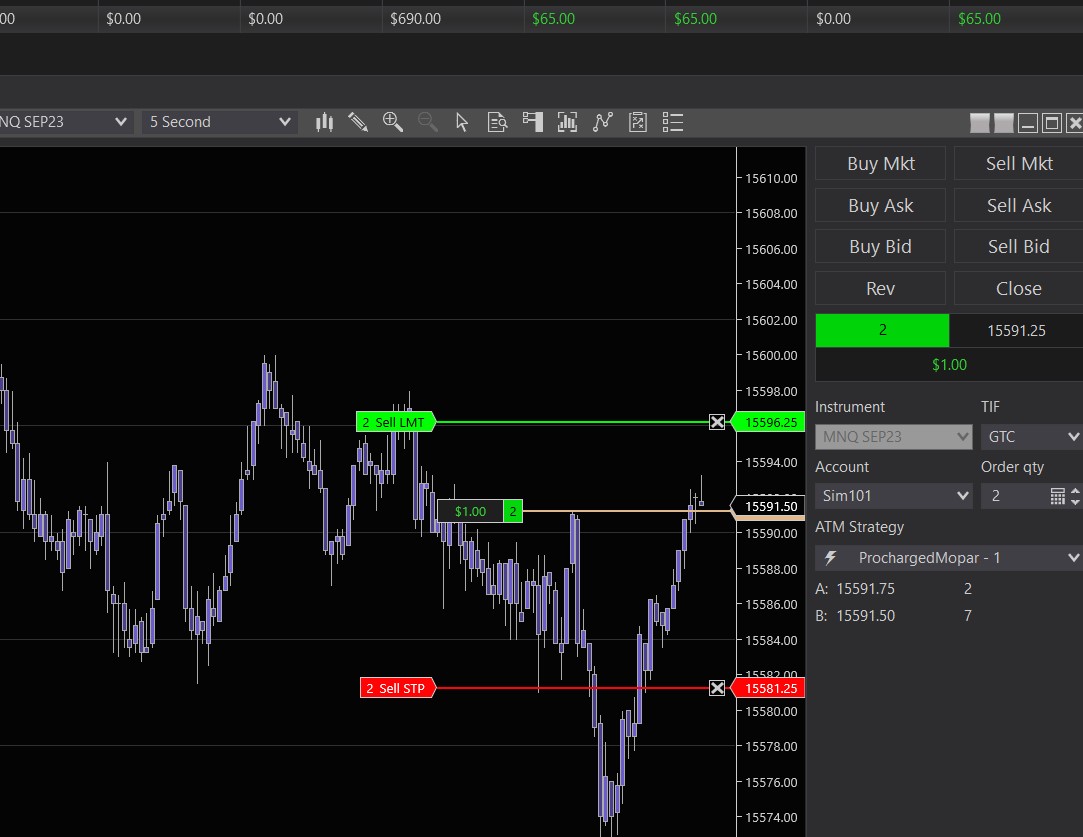The width and height of the screenshot is (1083, 837).
Task: Open the TIF dropdown showing GTC
Action: [1030, 437]
